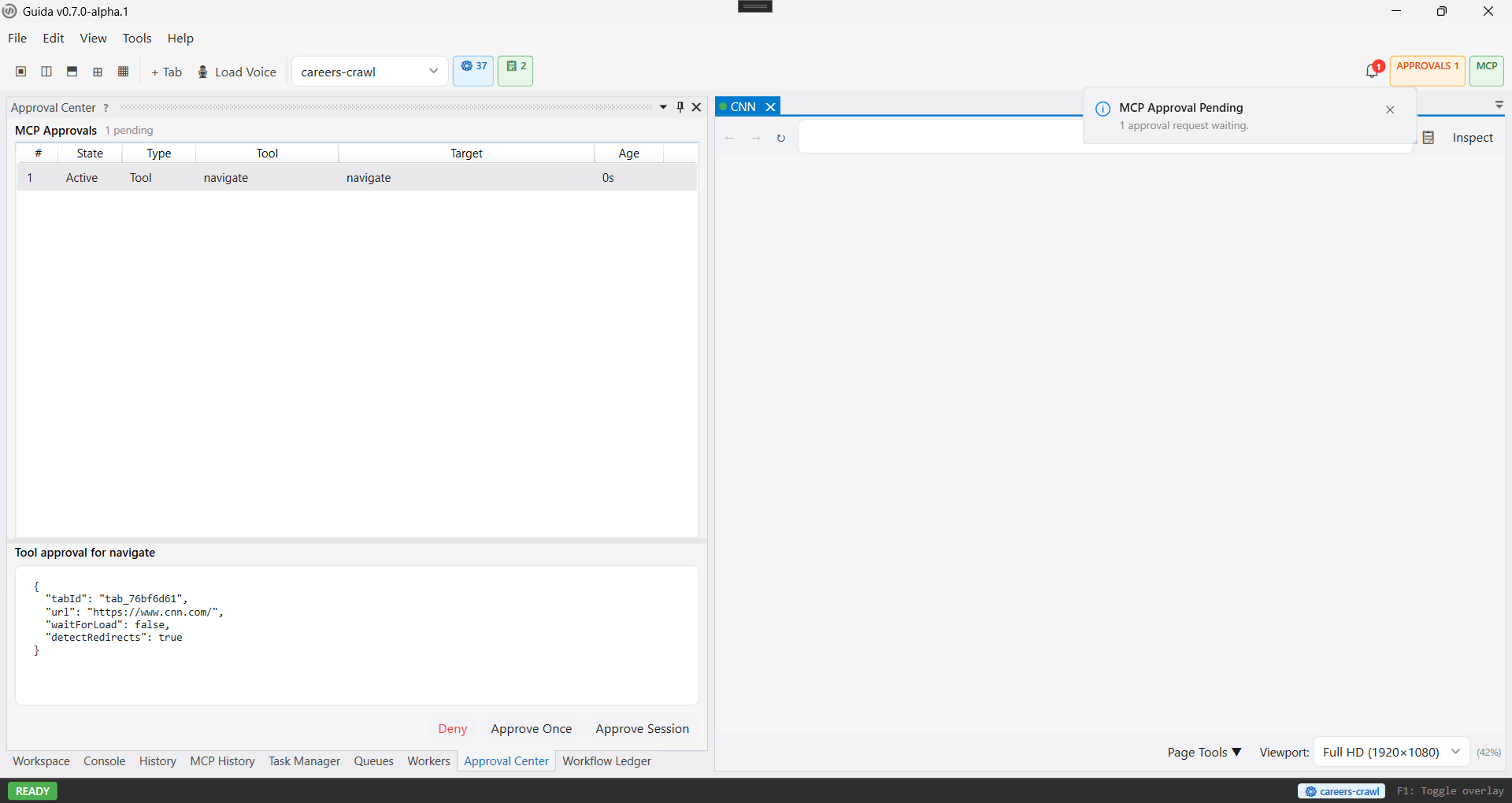
Task: Click the green clipboard badge showing 2
Action: [516, 71]
